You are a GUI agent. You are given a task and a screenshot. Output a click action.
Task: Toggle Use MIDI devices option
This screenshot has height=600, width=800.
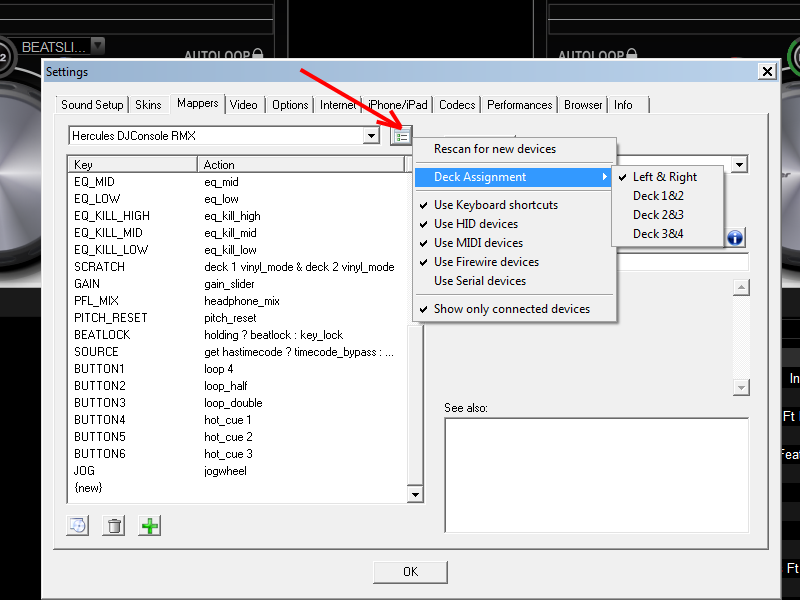(x=515, y=243)
